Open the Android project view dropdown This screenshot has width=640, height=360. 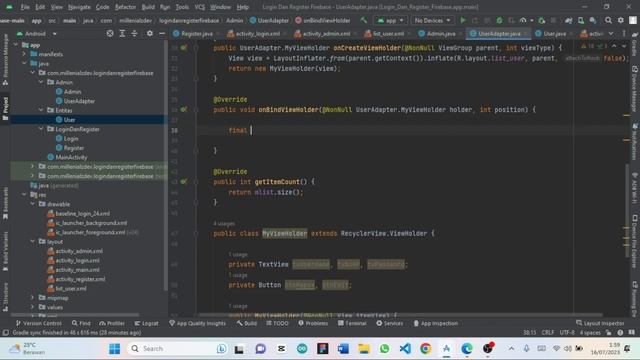[36, 33]
